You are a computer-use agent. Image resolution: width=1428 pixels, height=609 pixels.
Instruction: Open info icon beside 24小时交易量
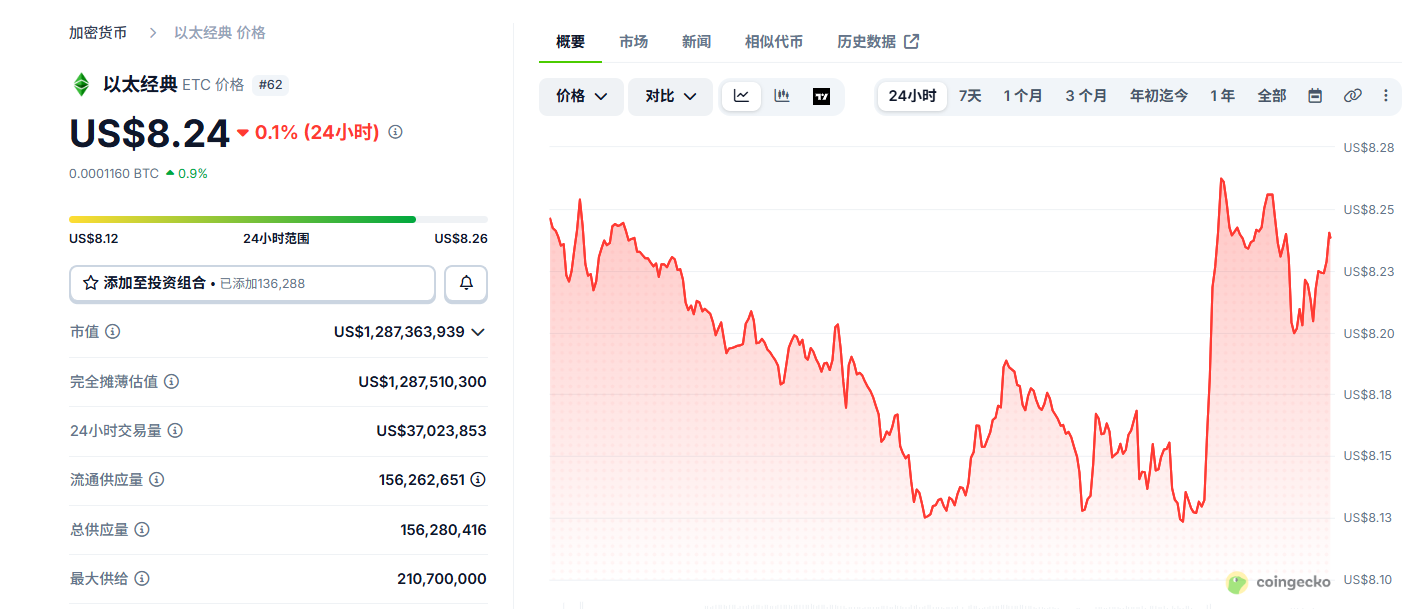point(175,430)
